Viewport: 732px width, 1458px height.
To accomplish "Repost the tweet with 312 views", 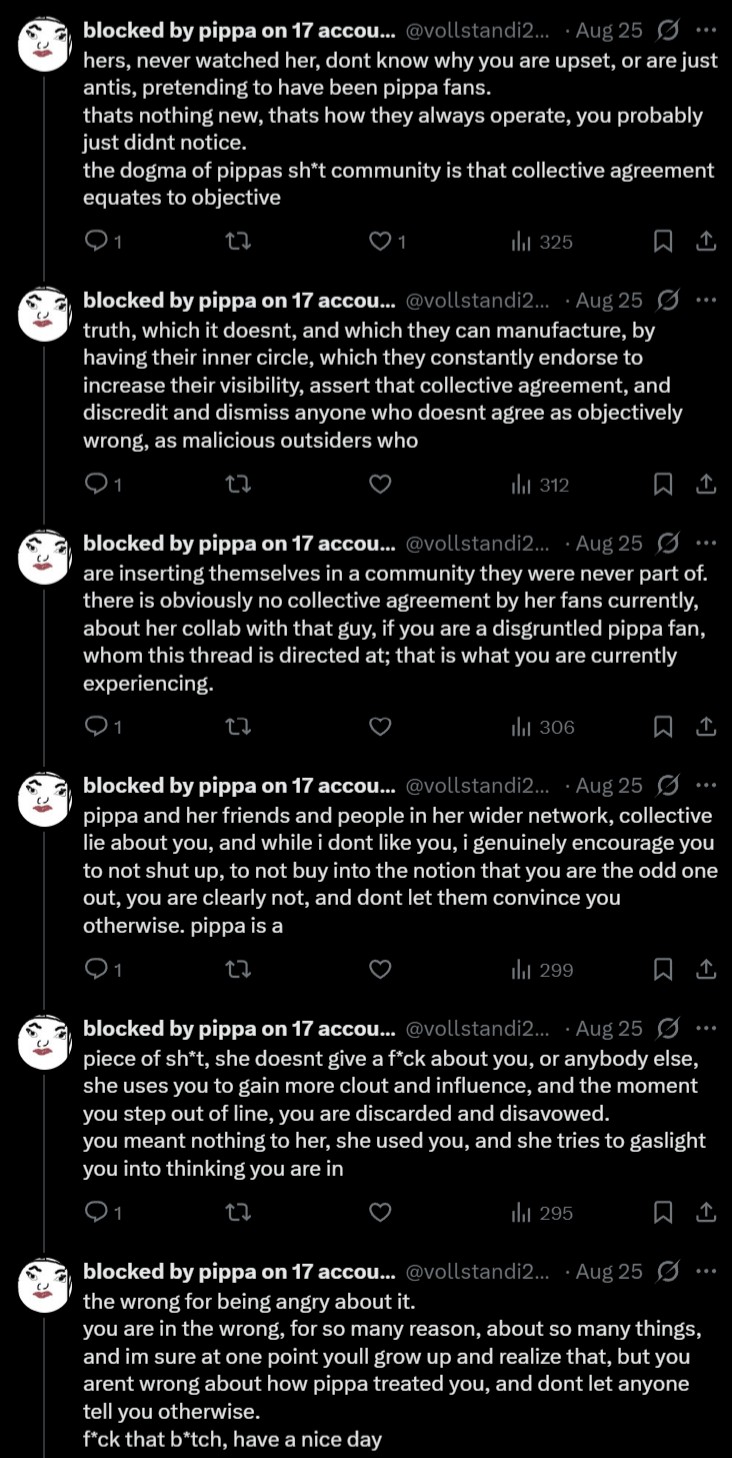I will (x=239, y=485).
